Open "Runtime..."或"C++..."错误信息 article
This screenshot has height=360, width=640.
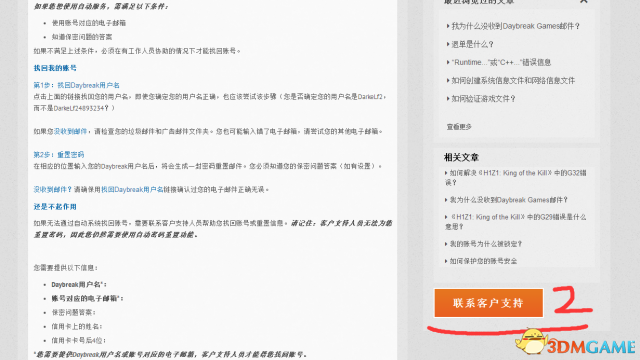pyautogui.click(x=501, y=62)
